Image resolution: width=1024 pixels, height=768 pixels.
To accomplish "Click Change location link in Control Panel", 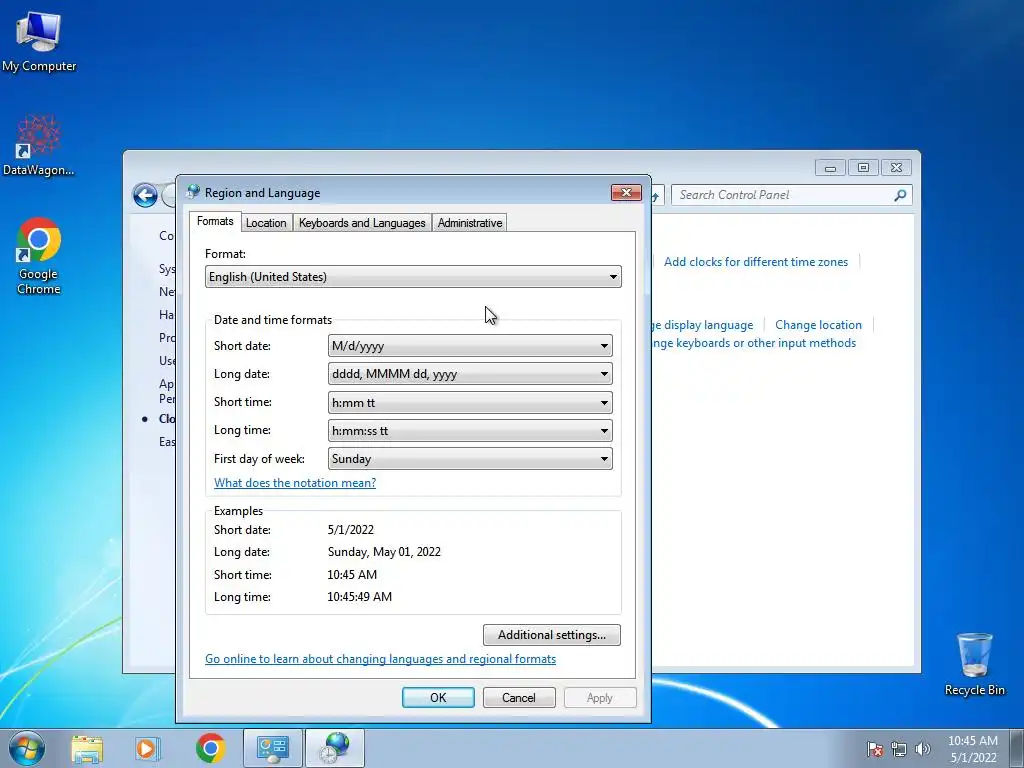I will click(x=818, y=325).
